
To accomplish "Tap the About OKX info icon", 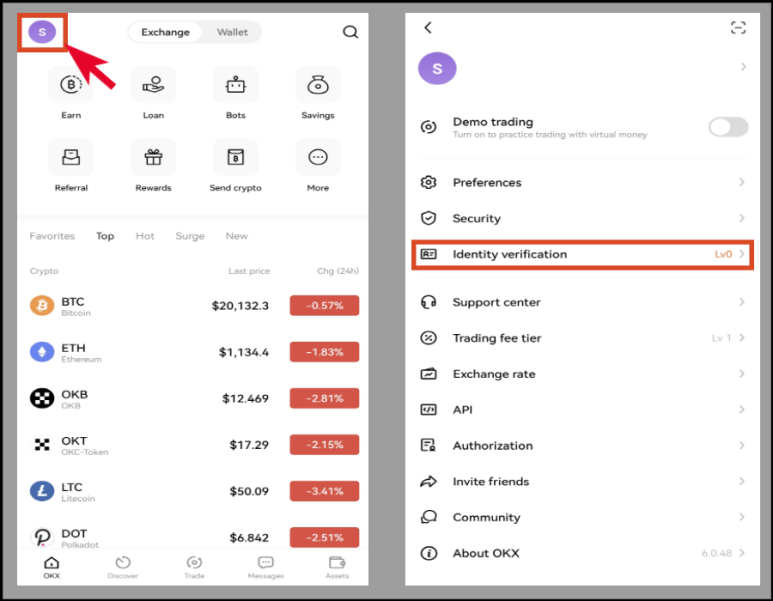I will click(x=428, y=553).
